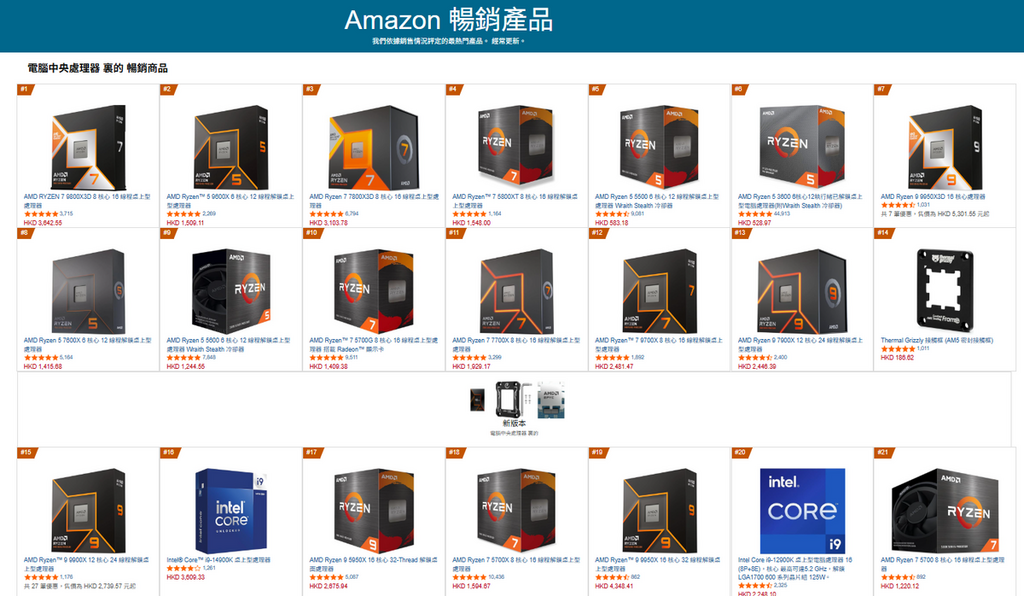Screen dimensions: 1024x596
Task: Open the Intel Core i9-14900K box image
Action: point(231,510)
